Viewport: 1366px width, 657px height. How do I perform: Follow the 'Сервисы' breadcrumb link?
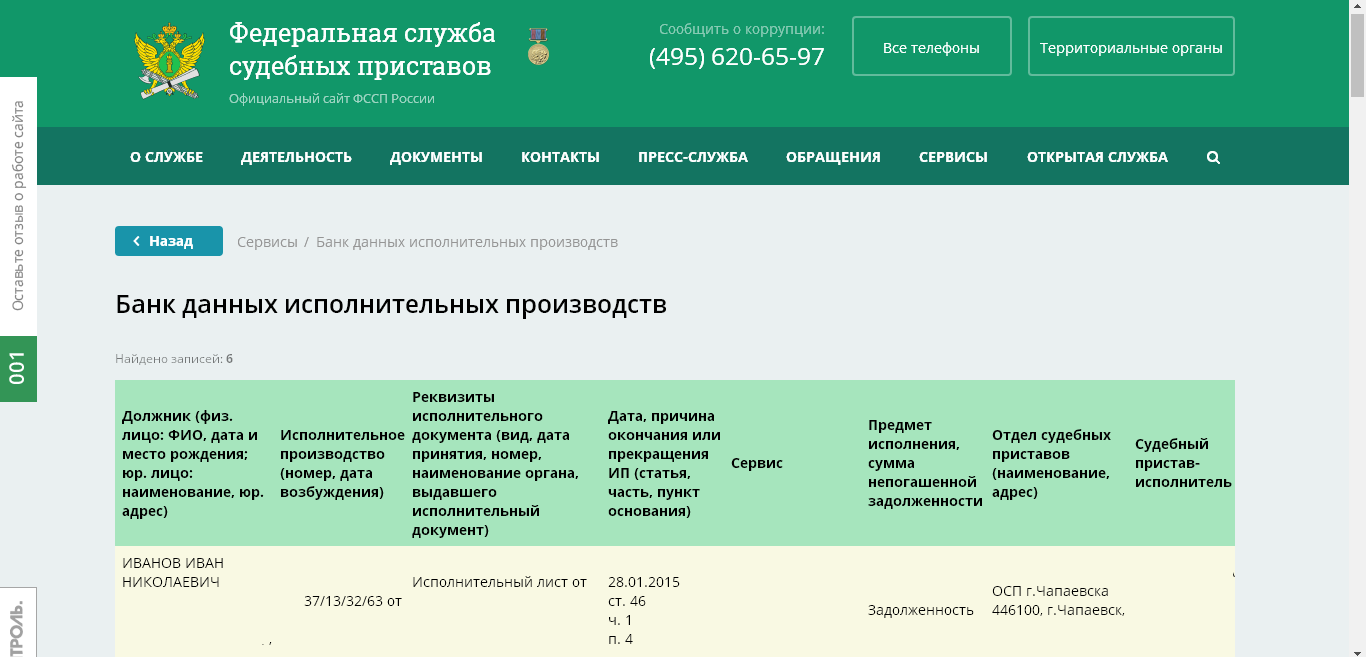[267, 242]
